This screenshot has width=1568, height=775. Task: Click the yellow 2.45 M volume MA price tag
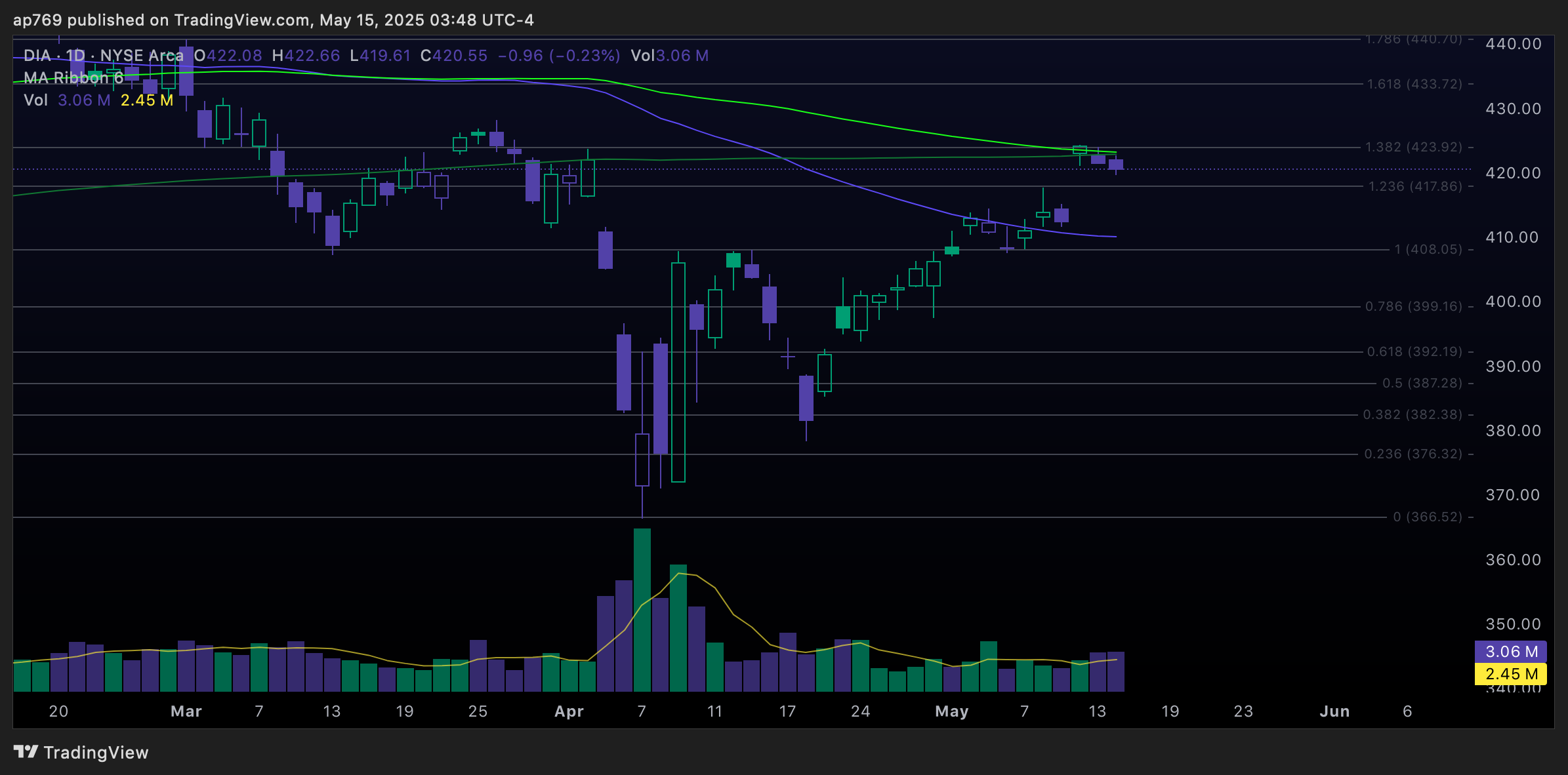click(x=1511, y=673)
